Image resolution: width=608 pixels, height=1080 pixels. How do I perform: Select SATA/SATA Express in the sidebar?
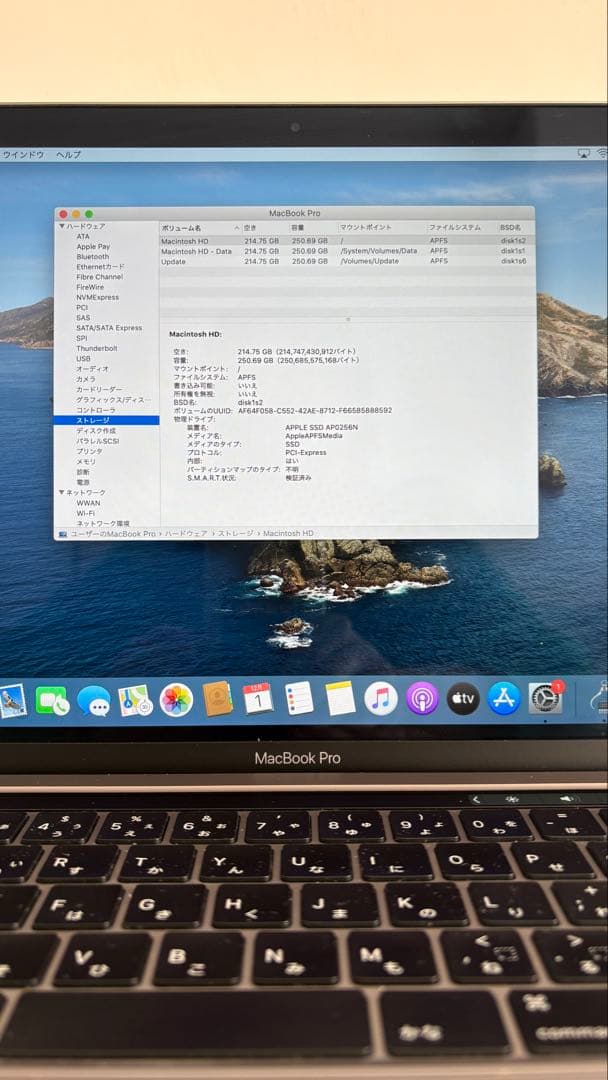[x=109, y=328]
